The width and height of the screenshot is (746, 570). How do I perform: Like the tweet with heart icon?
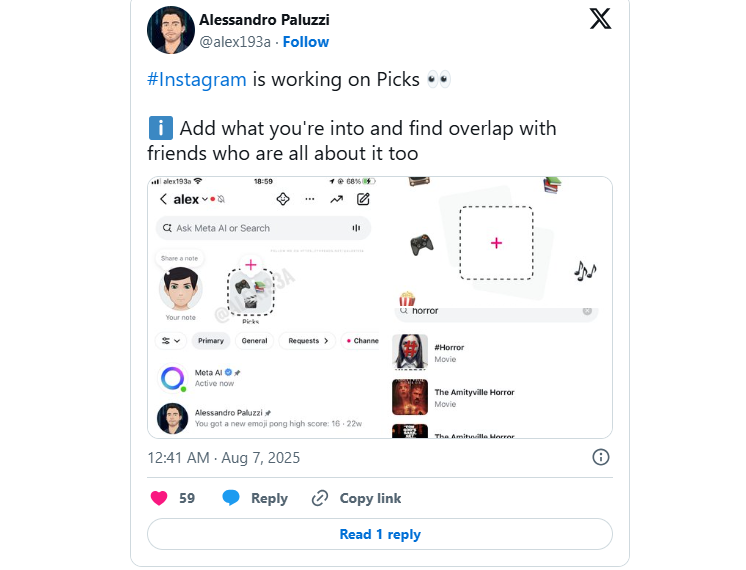click(x=159, y=498)
